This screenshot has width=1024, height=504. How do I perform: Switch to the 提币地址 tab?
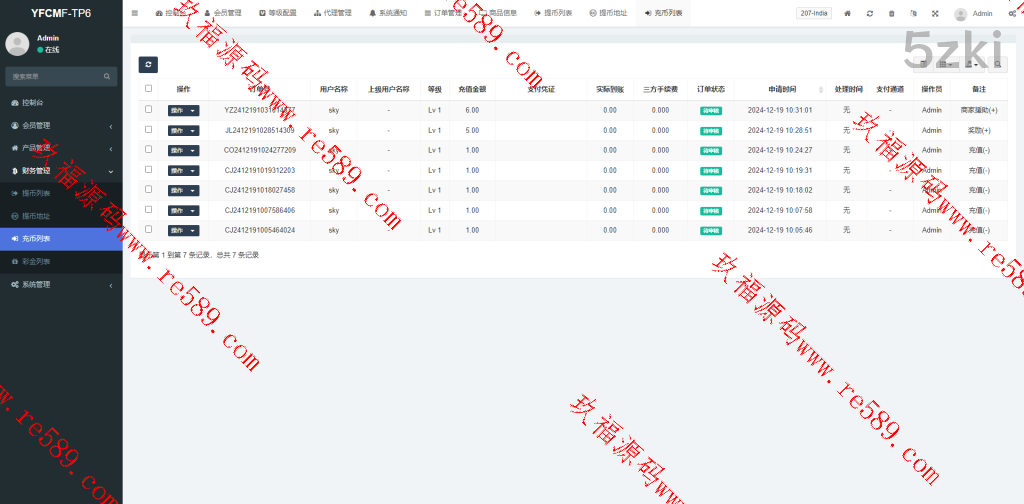pos(608,14)
